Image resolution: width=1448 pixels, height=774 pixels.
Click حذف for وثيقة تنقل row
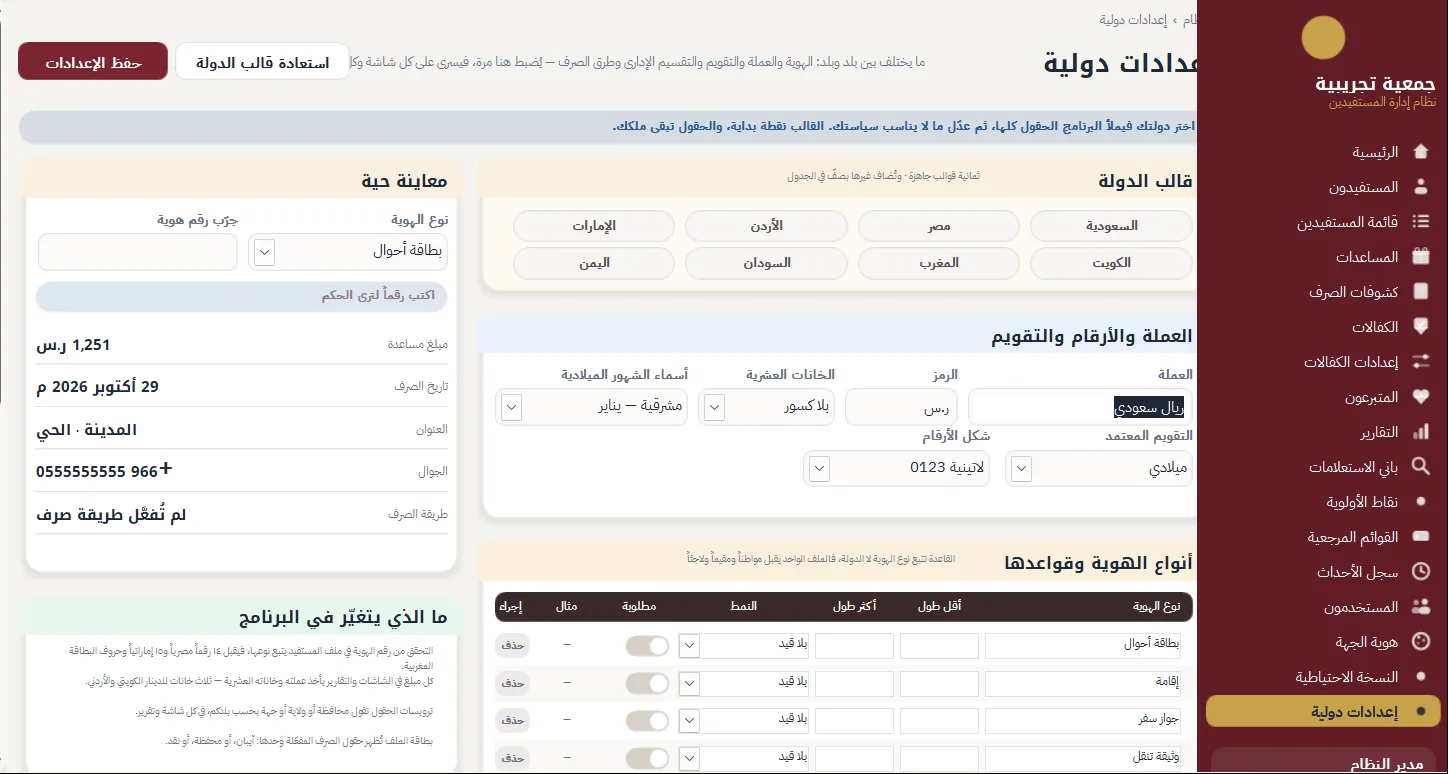coord(512,757)
